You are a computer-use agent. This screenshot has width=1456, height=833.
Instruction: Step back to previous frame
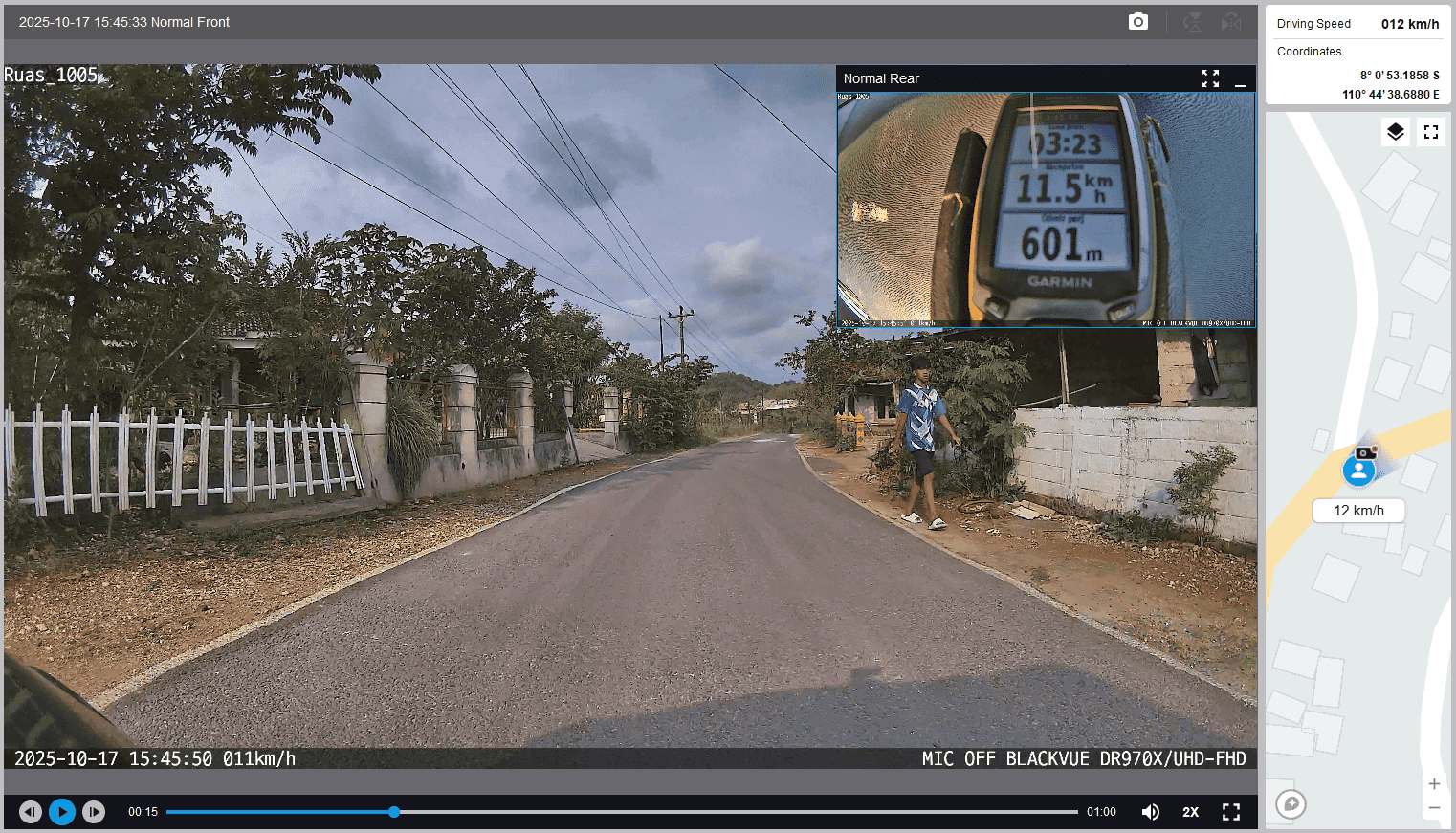click(x=31, y=812)
